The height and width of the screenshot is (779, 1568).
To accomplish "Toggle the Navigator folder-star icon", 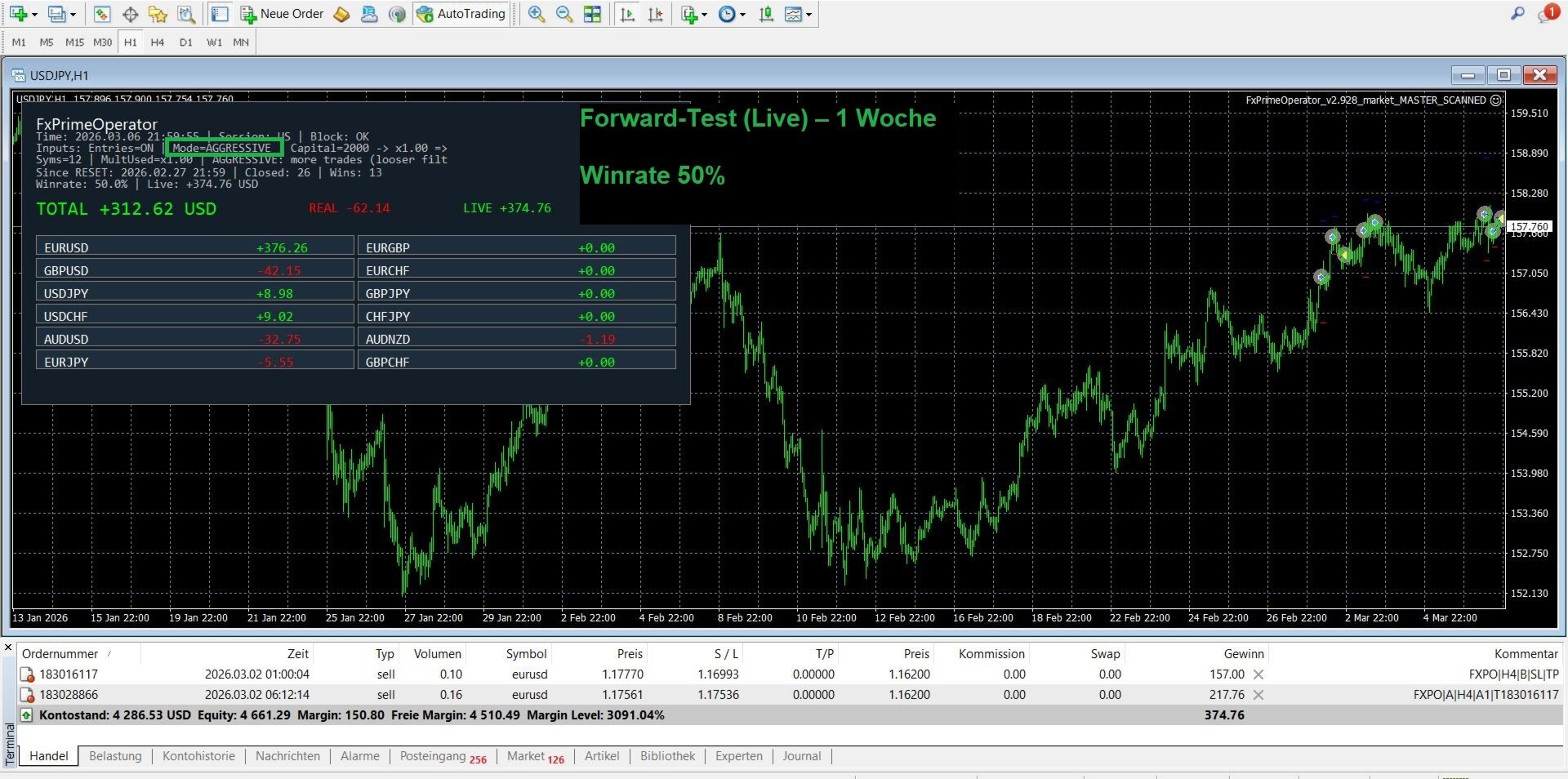I will point(158,14).
